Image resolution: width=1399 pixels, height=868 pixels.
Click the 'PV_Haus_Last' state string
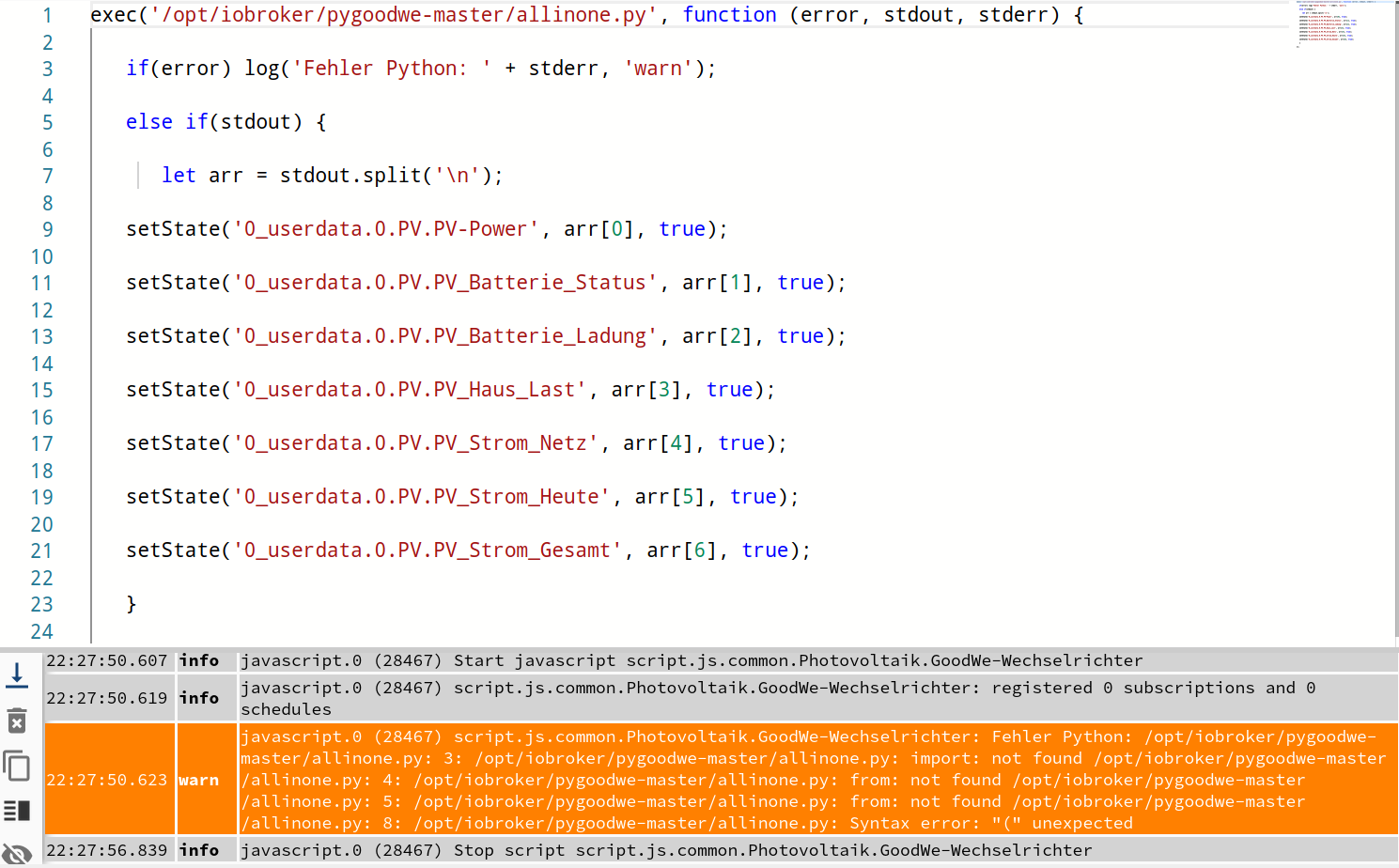point(409,390)
